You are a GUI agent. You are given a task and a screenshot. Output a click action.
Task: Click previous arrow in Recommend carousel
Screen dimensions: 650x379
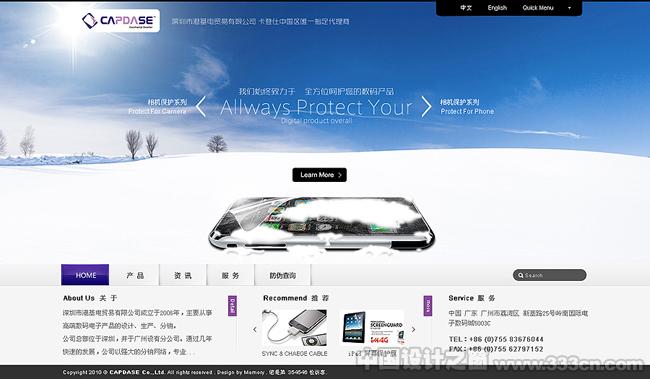(255, 330)
